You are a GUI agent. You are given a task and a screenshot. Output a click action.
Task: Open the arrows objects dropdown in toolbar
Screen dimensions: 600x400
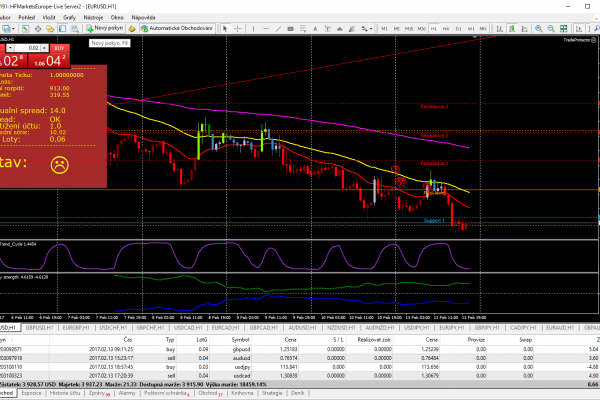coord(367,29)
